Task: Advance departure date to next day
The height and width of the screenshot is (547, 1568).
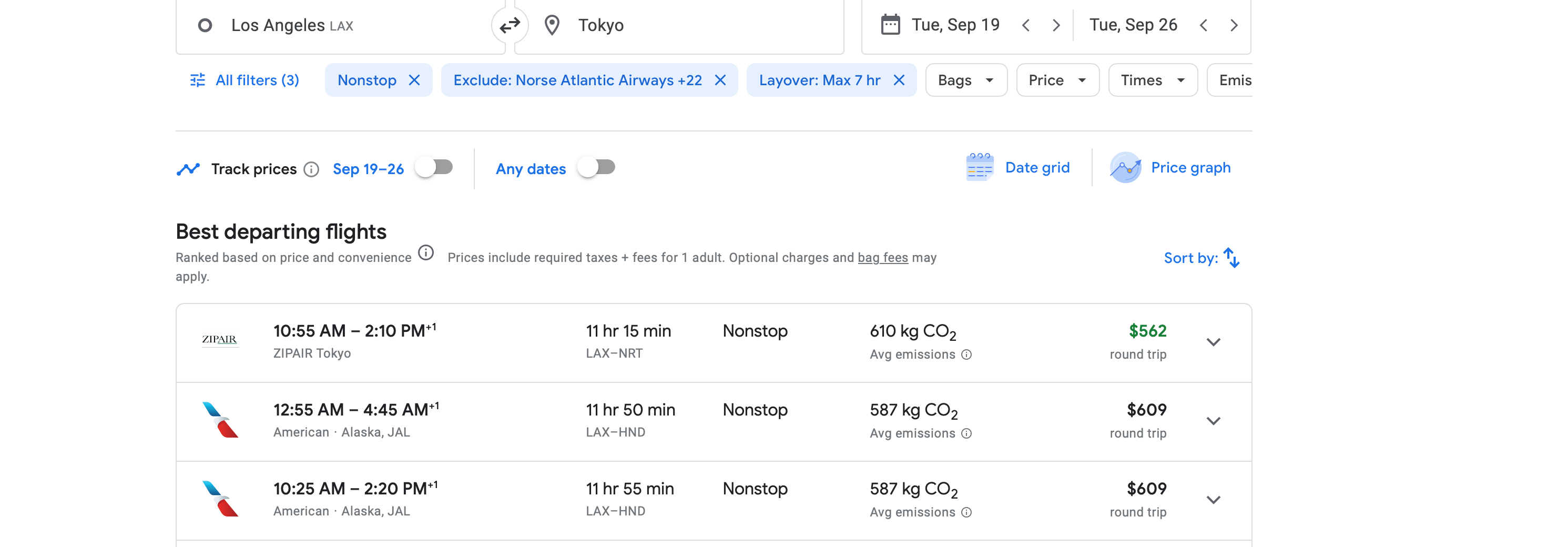Action: [1056, 25]
